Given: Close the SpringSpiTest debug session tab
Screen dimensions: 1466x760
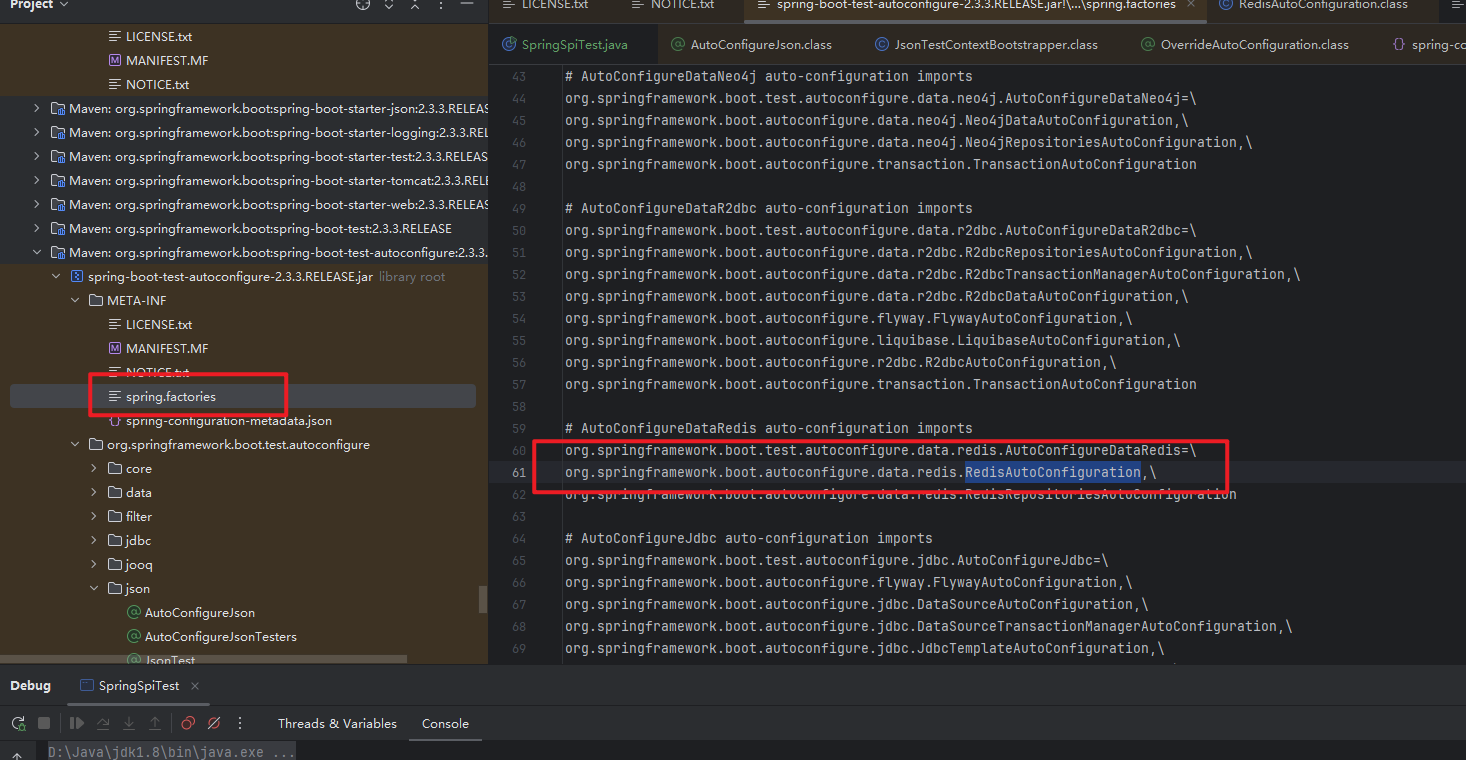Looking at the screenshot, I should pyautogui.click(x=195, y=686).
